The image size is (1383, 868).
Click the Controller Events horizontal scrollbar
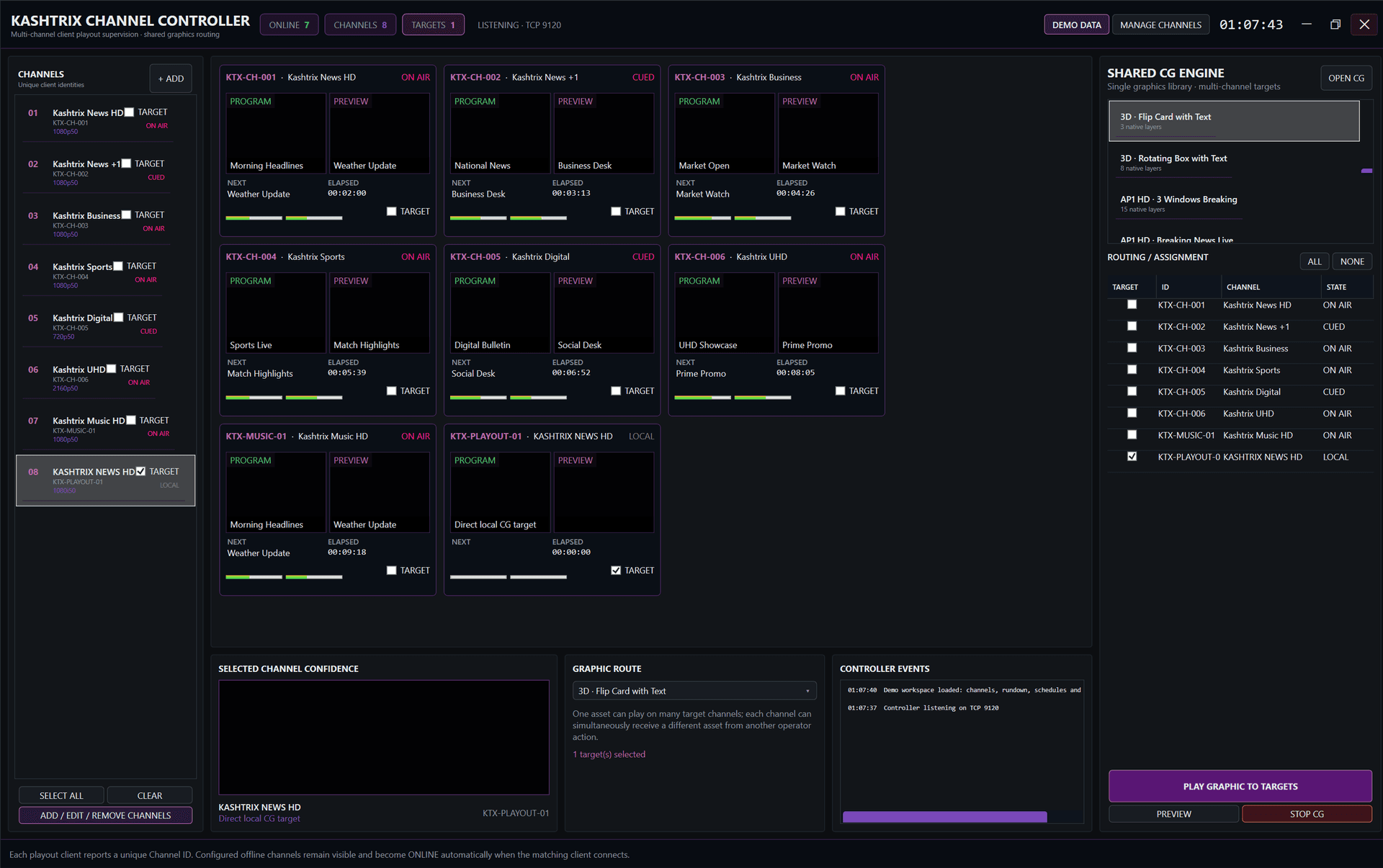click(x=944, y=817)
